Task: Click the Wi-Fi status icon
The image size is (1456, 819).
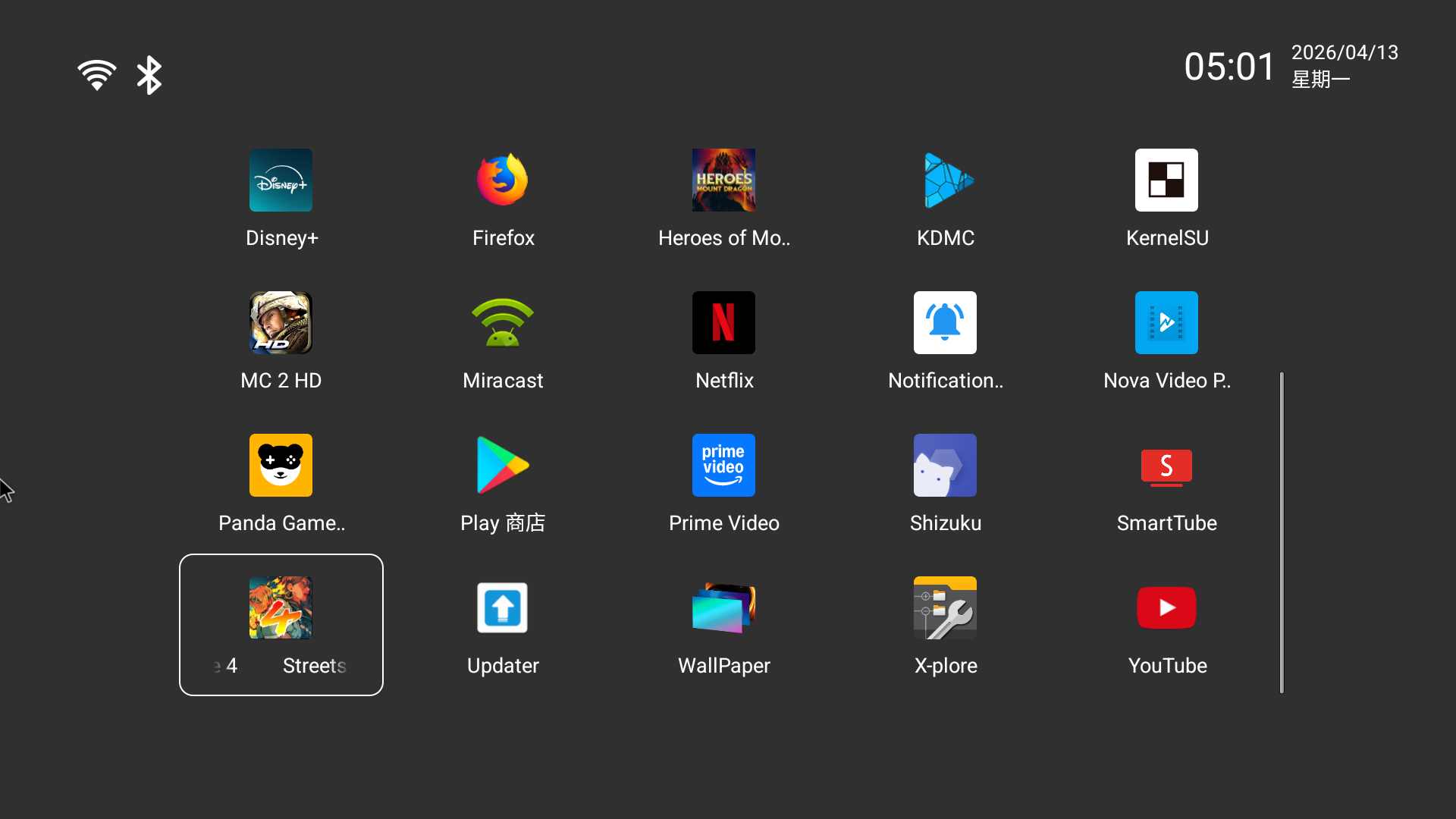Action: (x=97, y=75)
